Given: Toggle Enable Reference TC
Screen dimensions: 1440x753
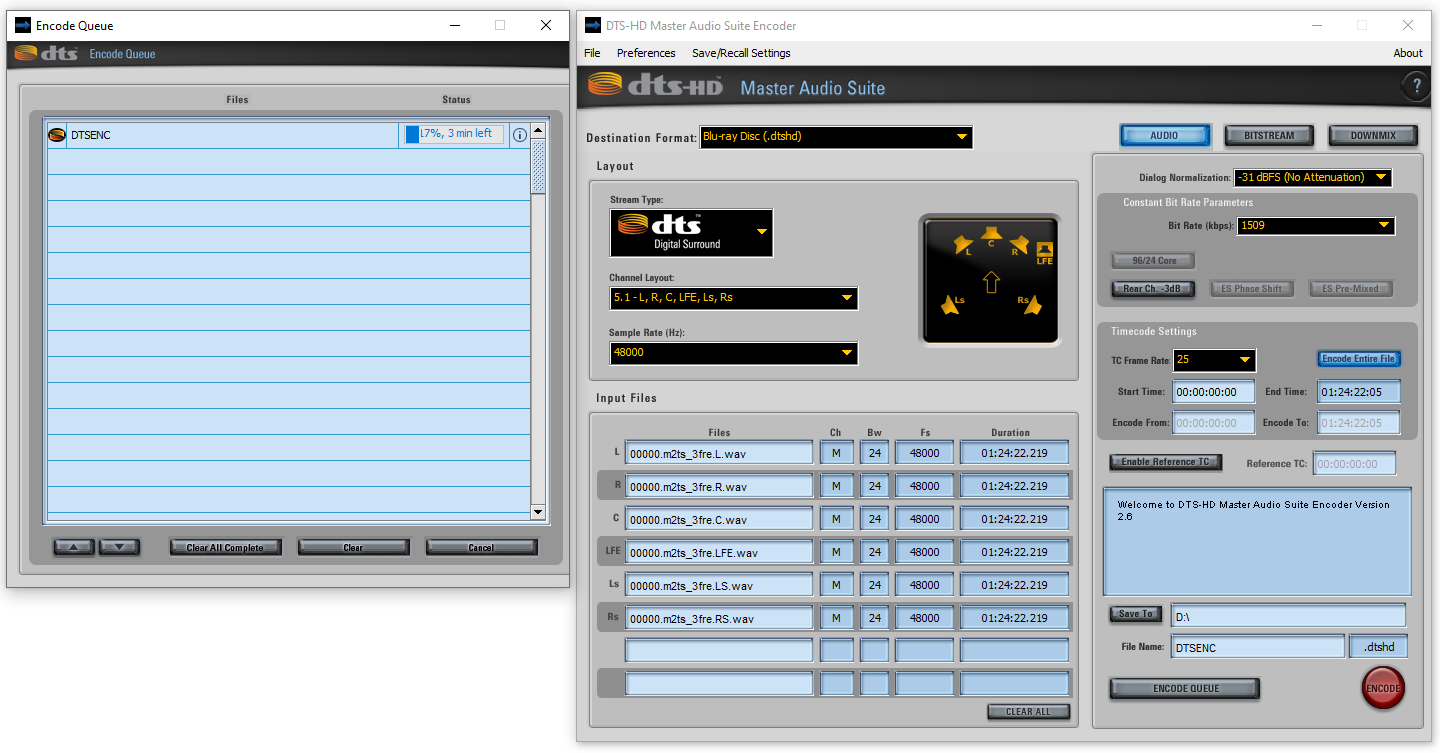Looking at the screenshot, I should click(1165, 462).
